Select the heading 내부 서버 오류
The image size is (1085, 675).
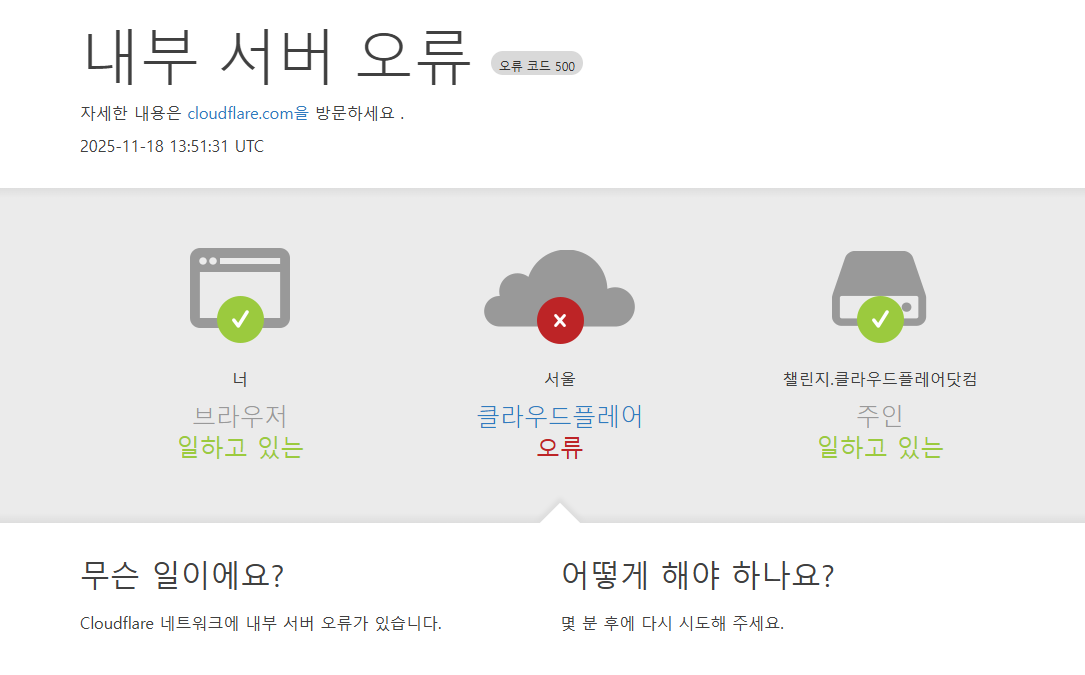[277, 57]
